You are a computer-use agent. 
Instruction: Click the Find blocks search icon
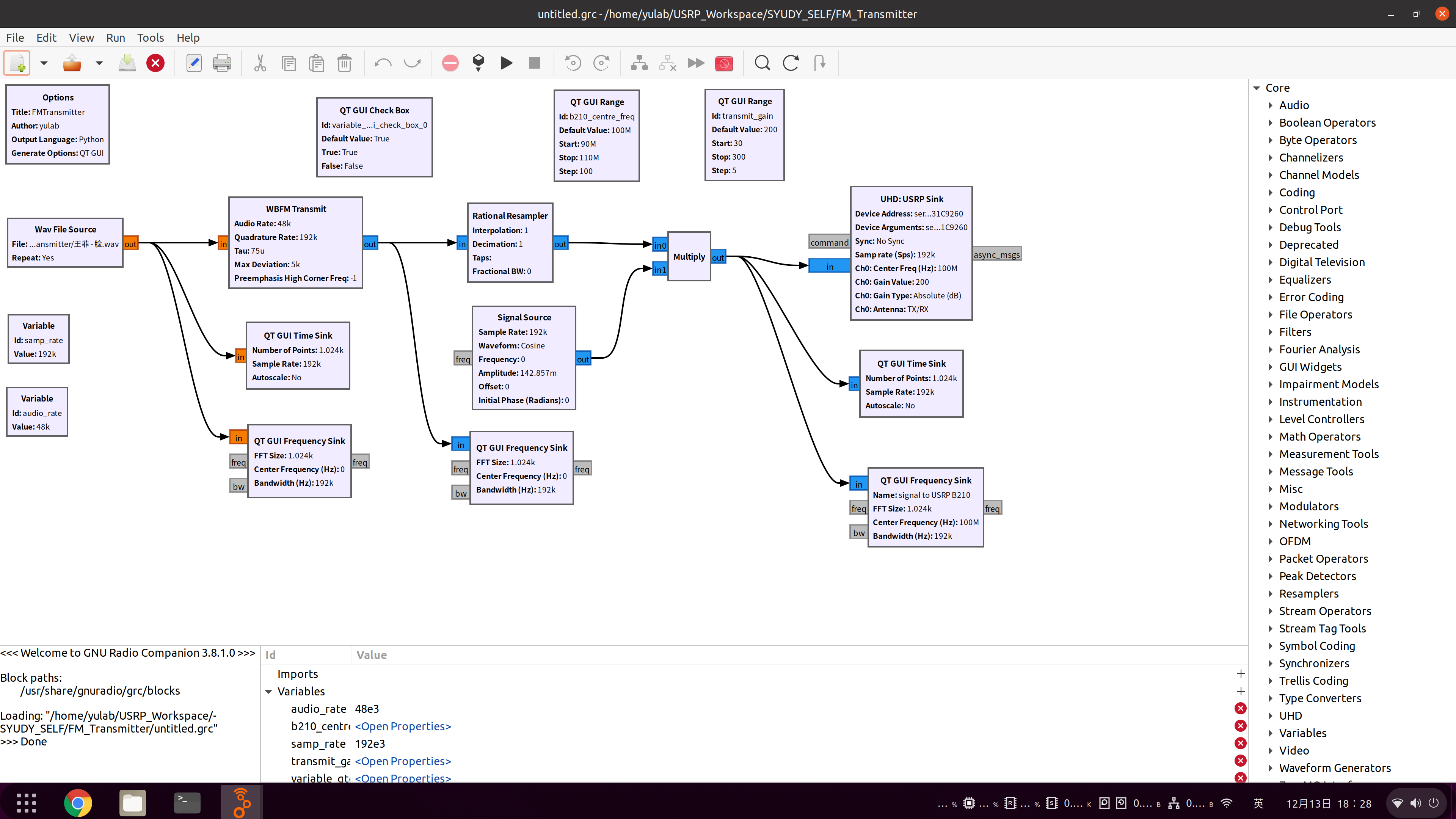point(762,62)
